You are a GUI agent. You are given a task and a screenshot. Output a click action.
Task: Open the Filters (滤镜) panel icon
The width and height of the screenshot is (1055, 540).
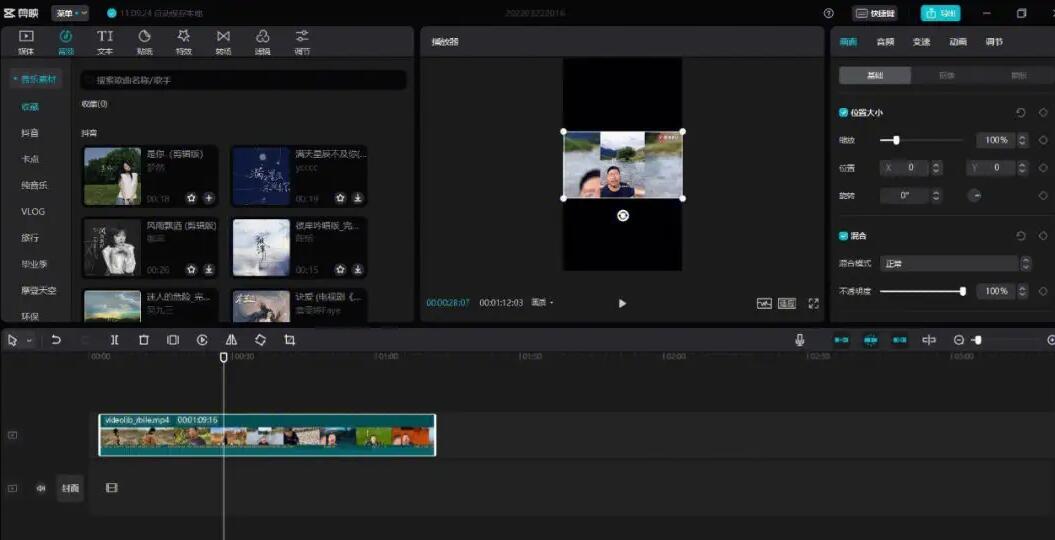click(262, 41)
